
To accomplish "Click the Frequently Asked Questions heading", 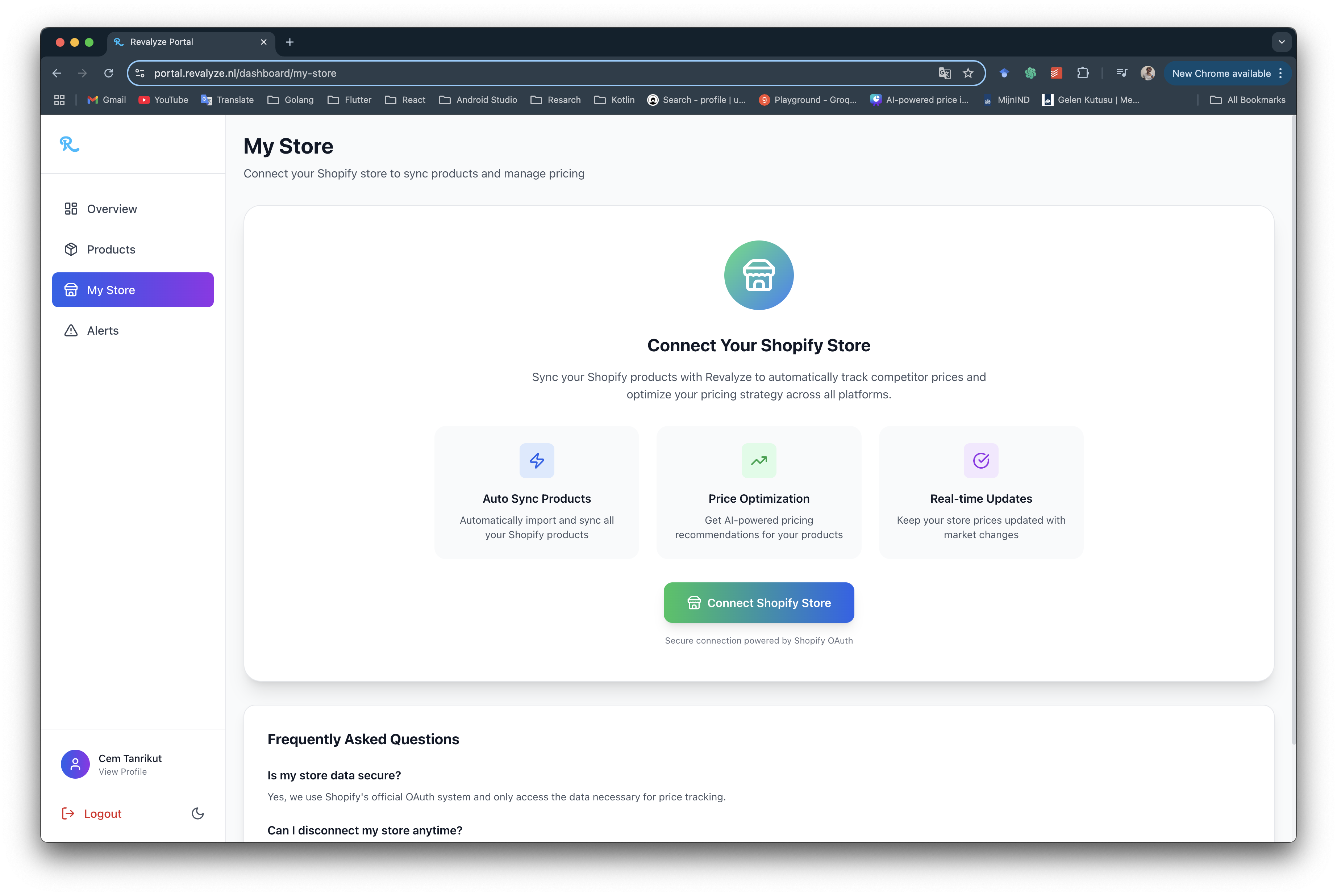I will tap(363, 740).
